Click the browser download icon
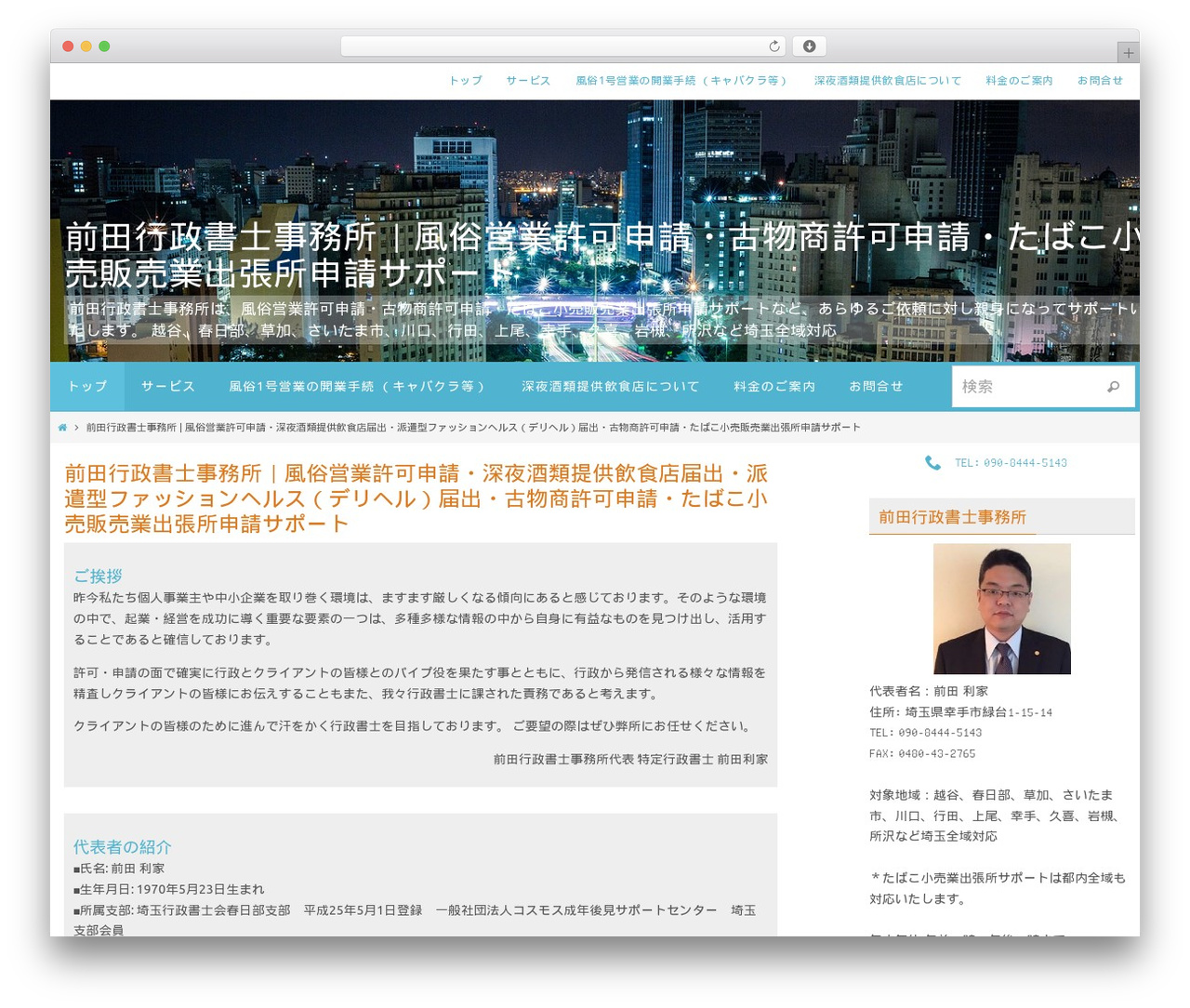The image size is (1190, 1008). [810, 46]
